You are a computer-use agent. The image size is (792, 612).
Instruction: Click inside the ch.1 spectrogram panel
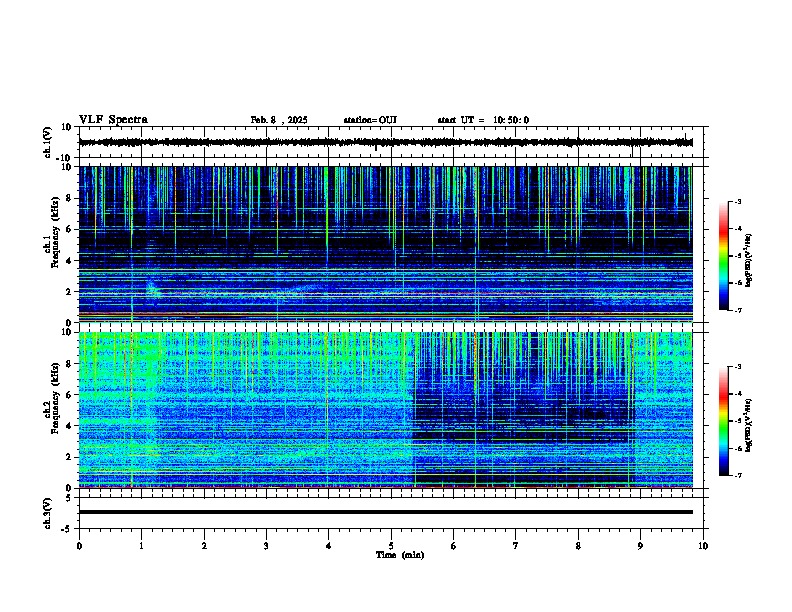coord(385,244)
